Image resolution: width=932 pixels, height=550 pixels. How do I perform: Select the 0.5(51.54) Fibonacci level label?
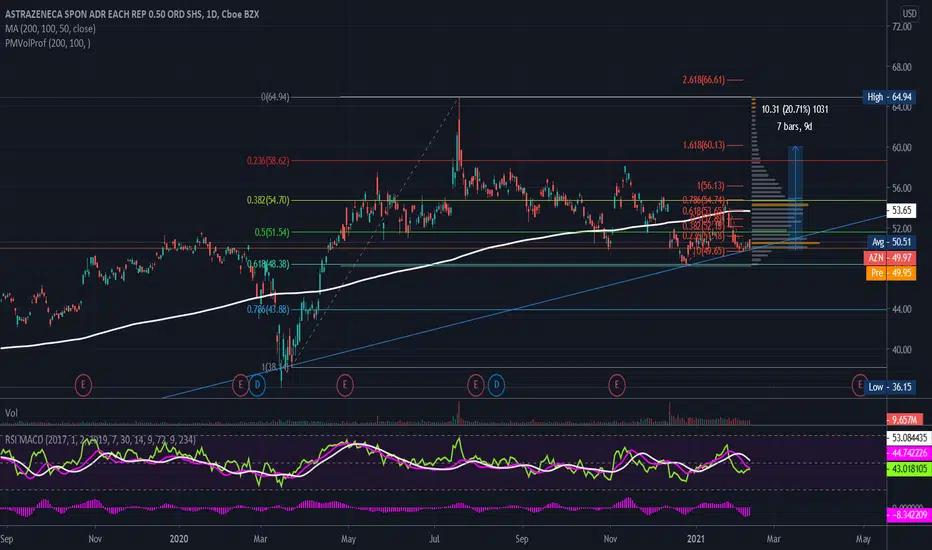point(272,232)
